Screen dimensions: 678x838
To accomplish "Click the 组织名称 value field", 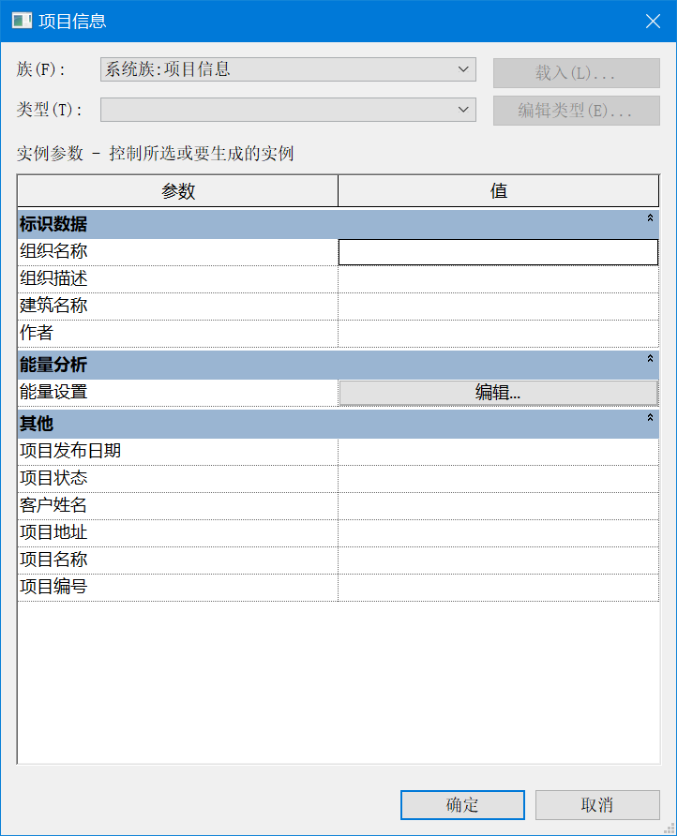I will click(498, 252).
